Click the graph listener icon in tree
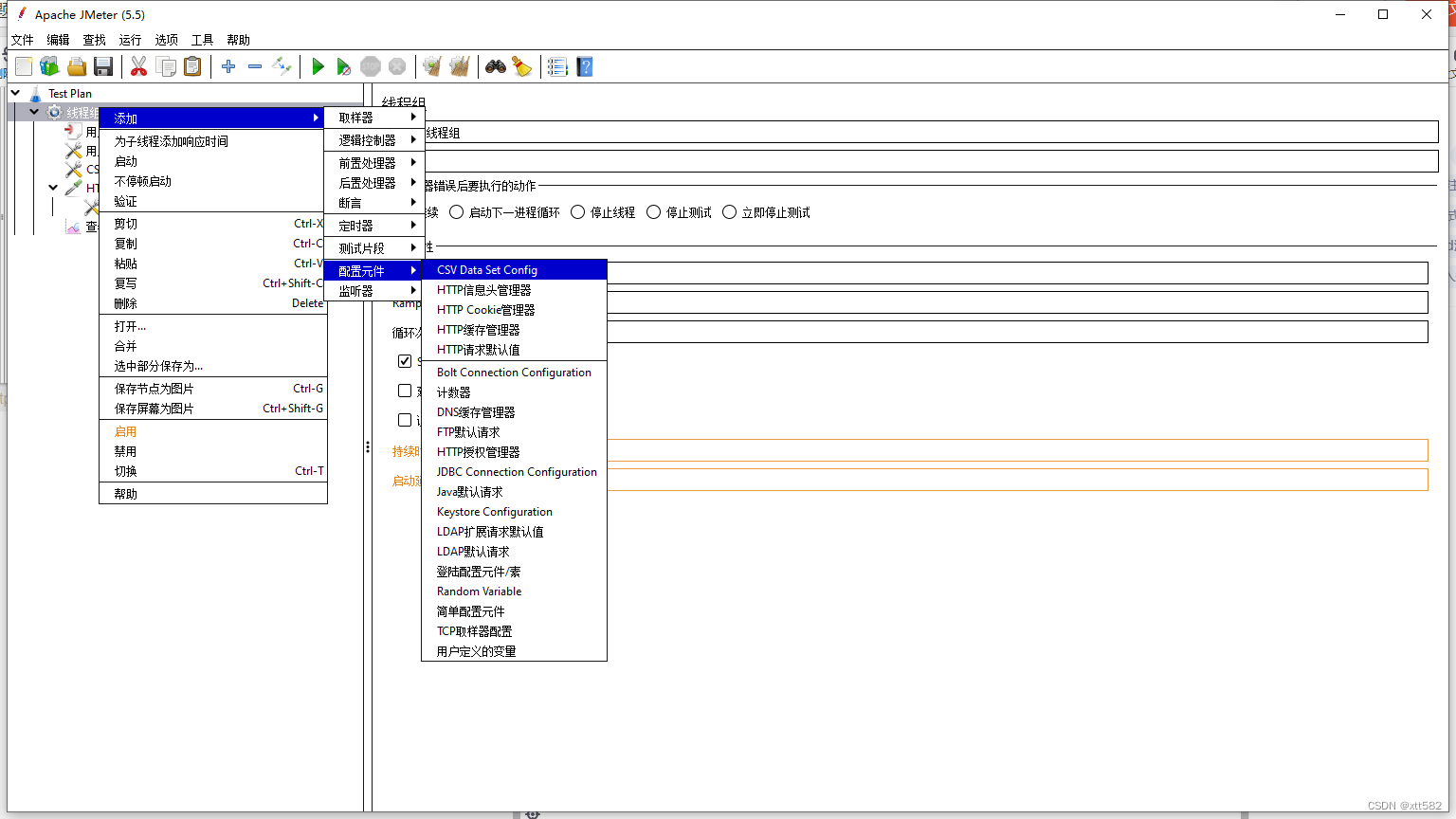The image size is (1456, 819). (73, 227)
